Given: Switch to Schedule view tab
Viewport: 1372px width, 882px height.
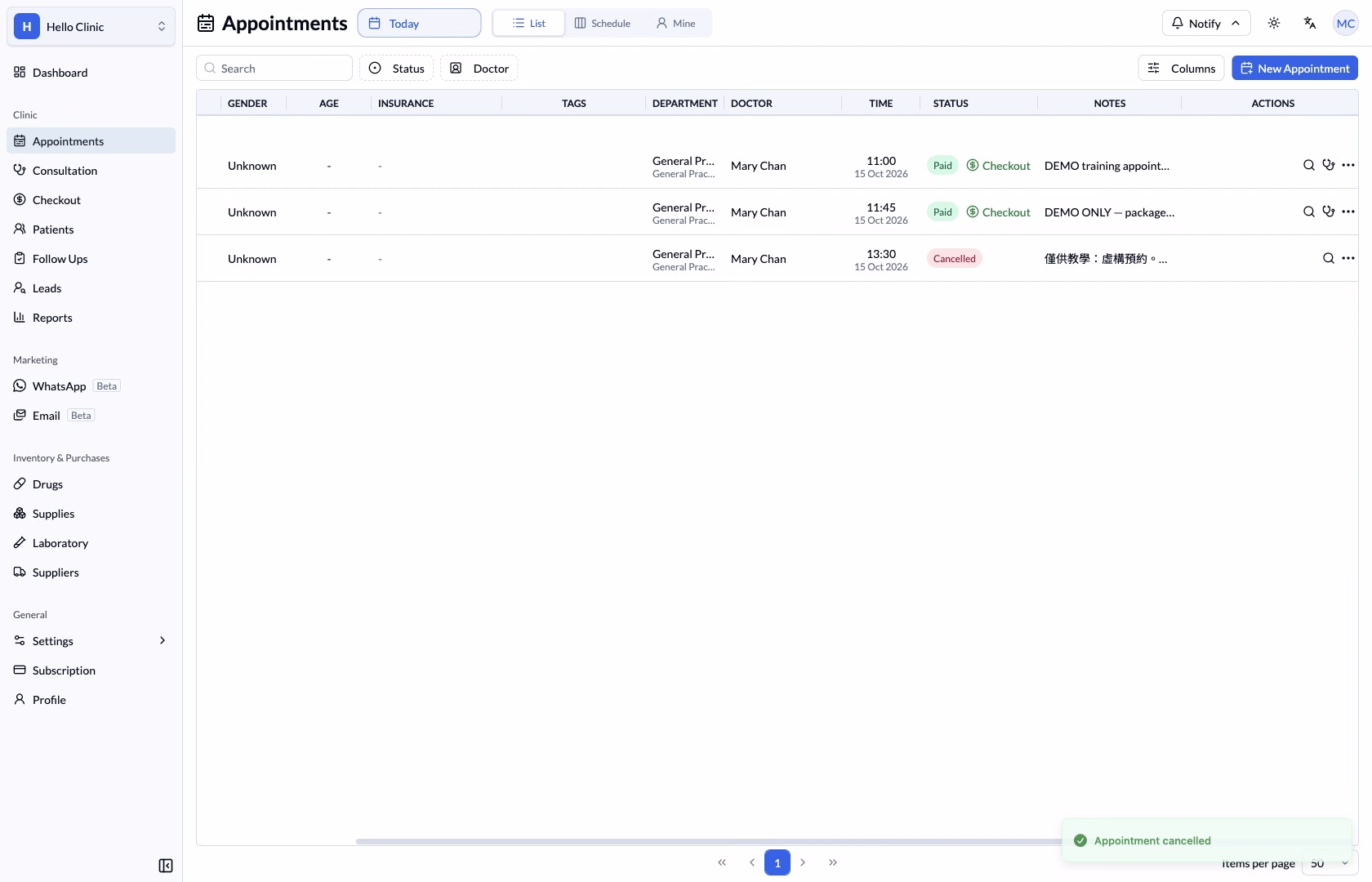Looking at the screenshot, I should coord(603,23).
